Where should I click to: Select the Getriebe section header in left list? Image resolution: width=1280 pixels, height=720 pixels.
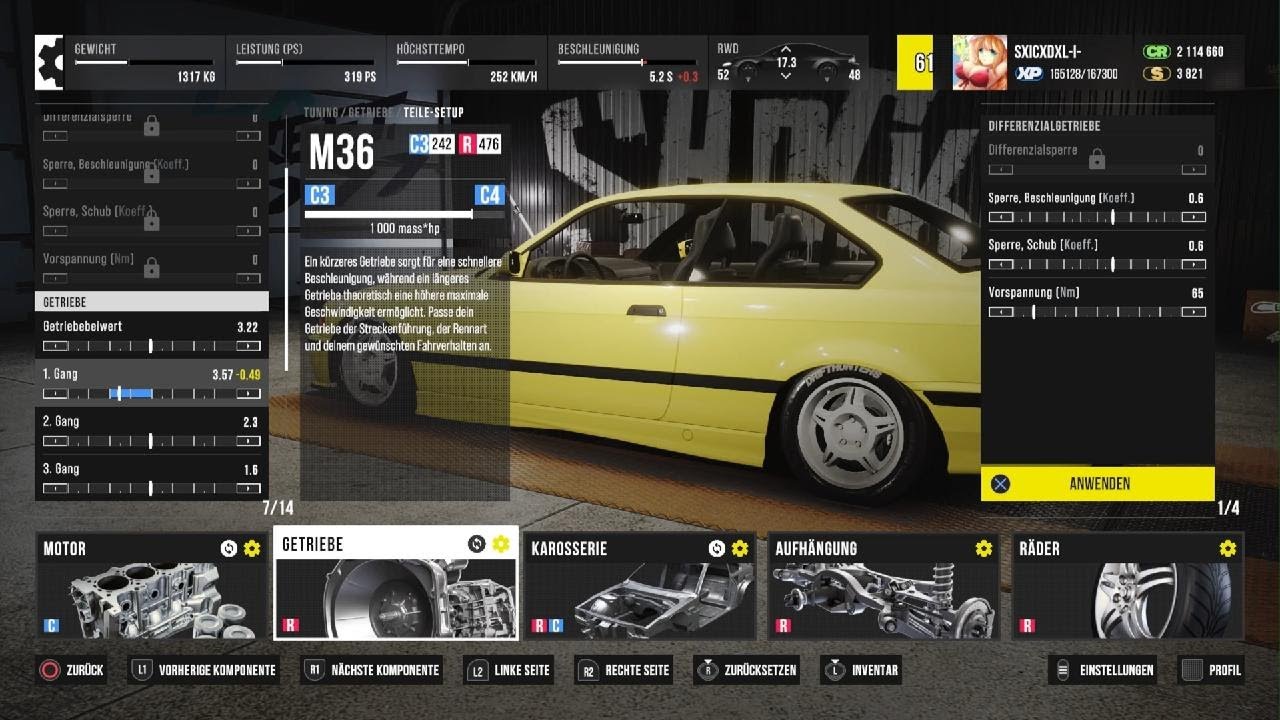tap(152, 301)
